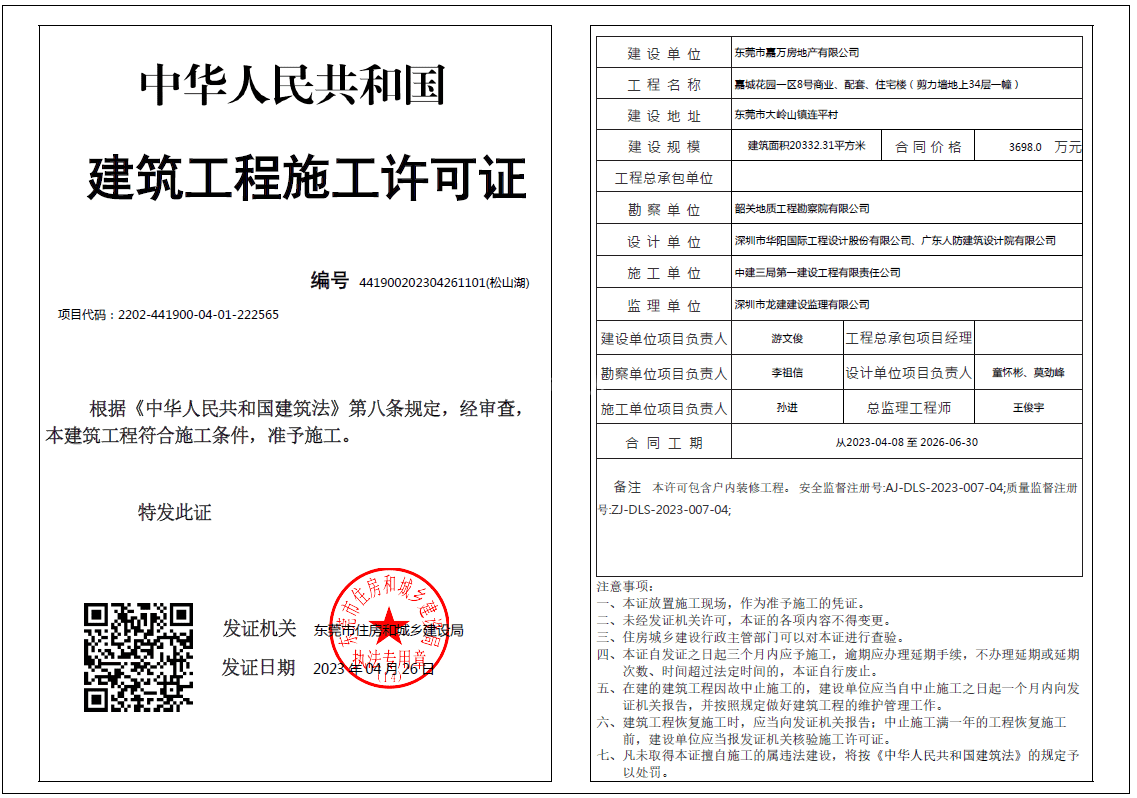The image size is (1137, 798).
Task: Click the remark line ending ZJ-DLS-2023-007-04
Action: pyautogui.click(x=664, y=510)
